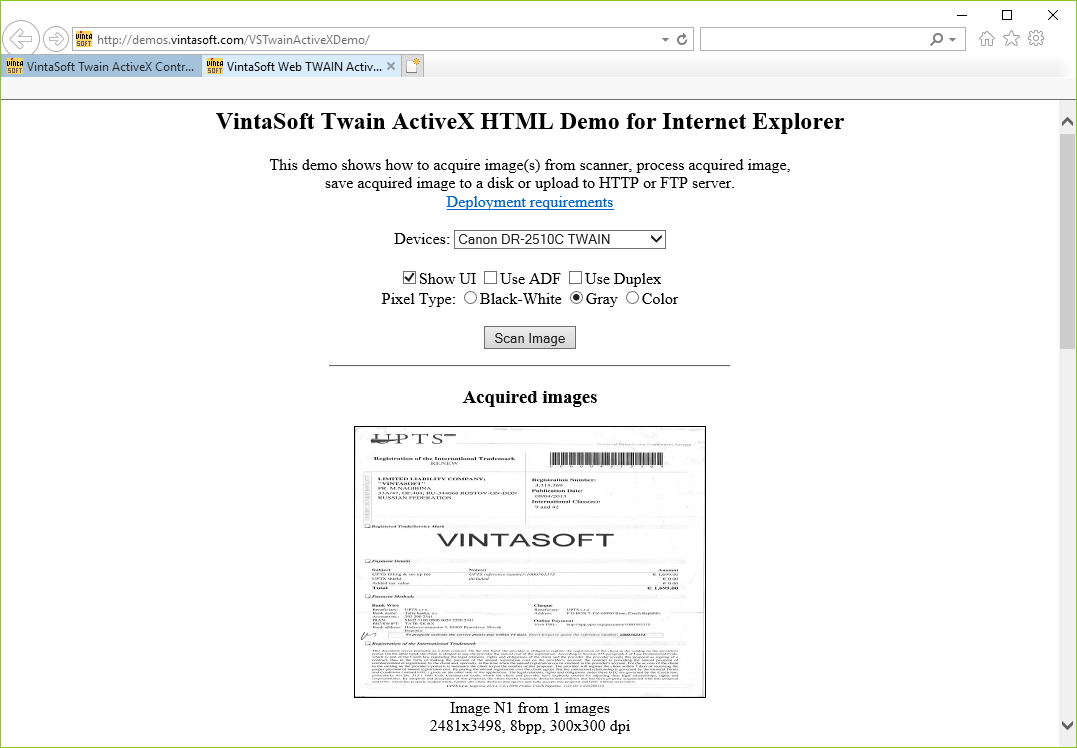The image size is (1077, 748).
Task: Click the browser Forward arrow button
Action: coord(56,39)
